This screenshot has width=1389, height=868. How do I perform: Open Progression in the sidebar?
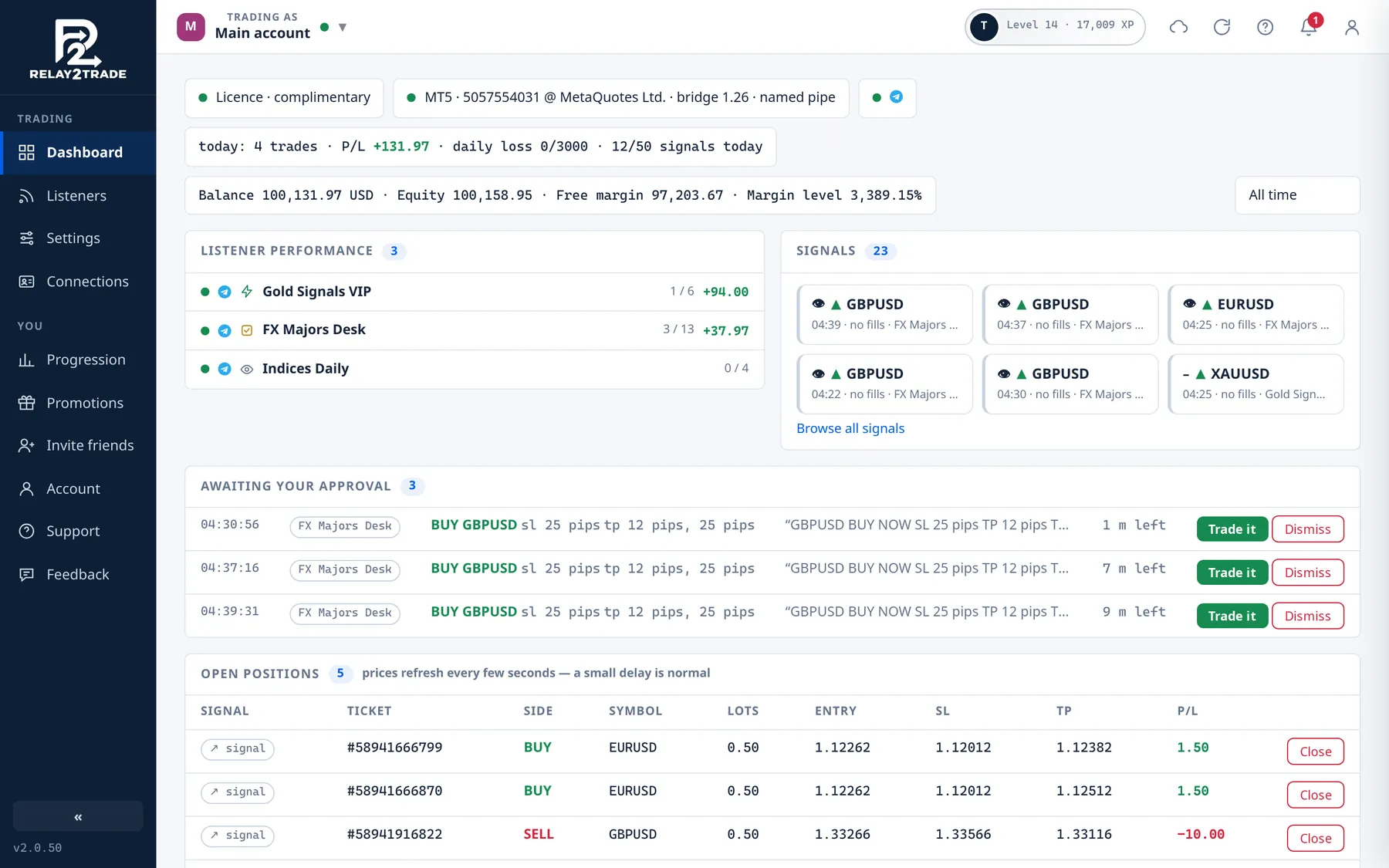tap(78, 360)
